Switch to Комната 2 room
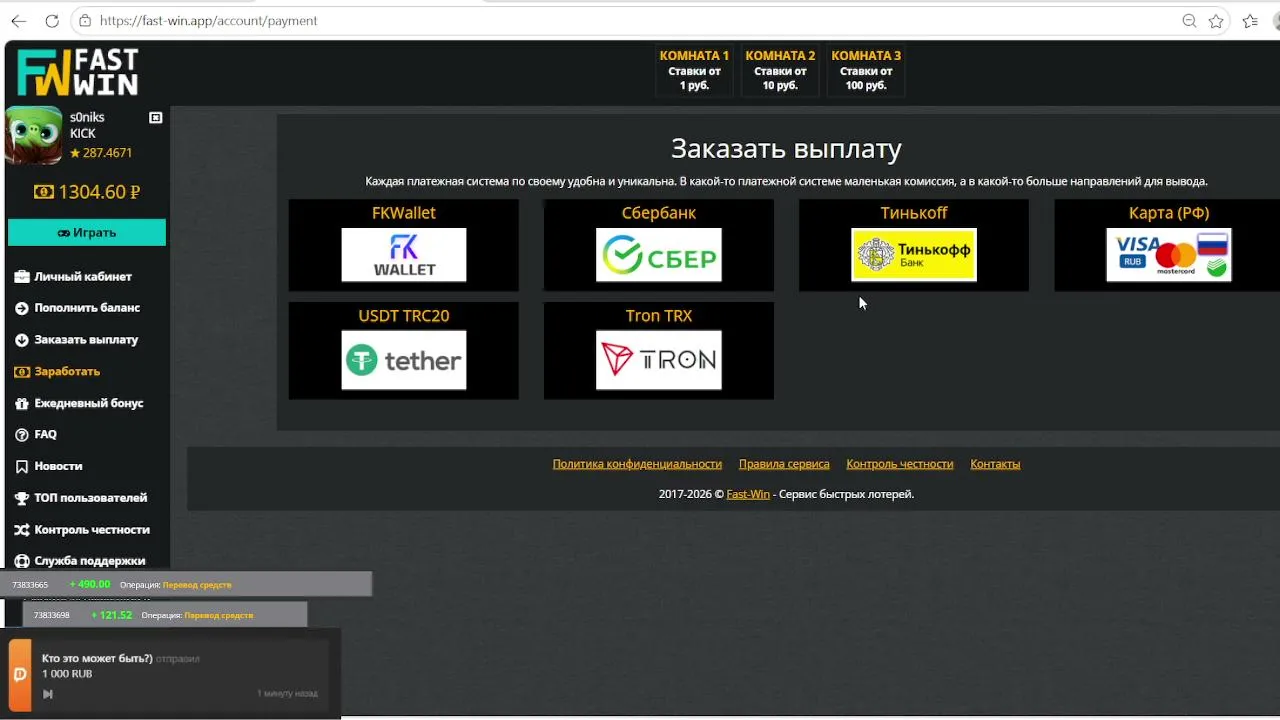This screenshot has width=1280, height=720. click(780, 70)
